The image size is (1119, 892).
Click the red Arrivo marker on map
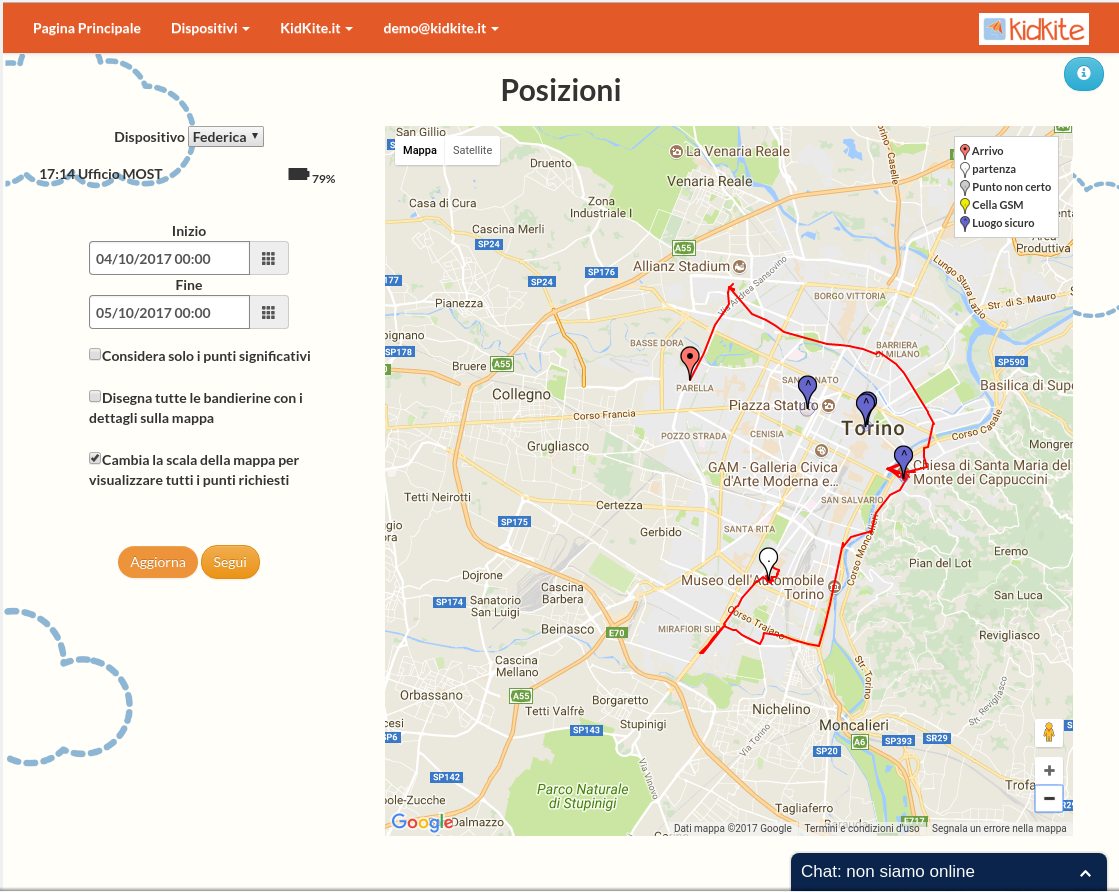tap(690, 362)
